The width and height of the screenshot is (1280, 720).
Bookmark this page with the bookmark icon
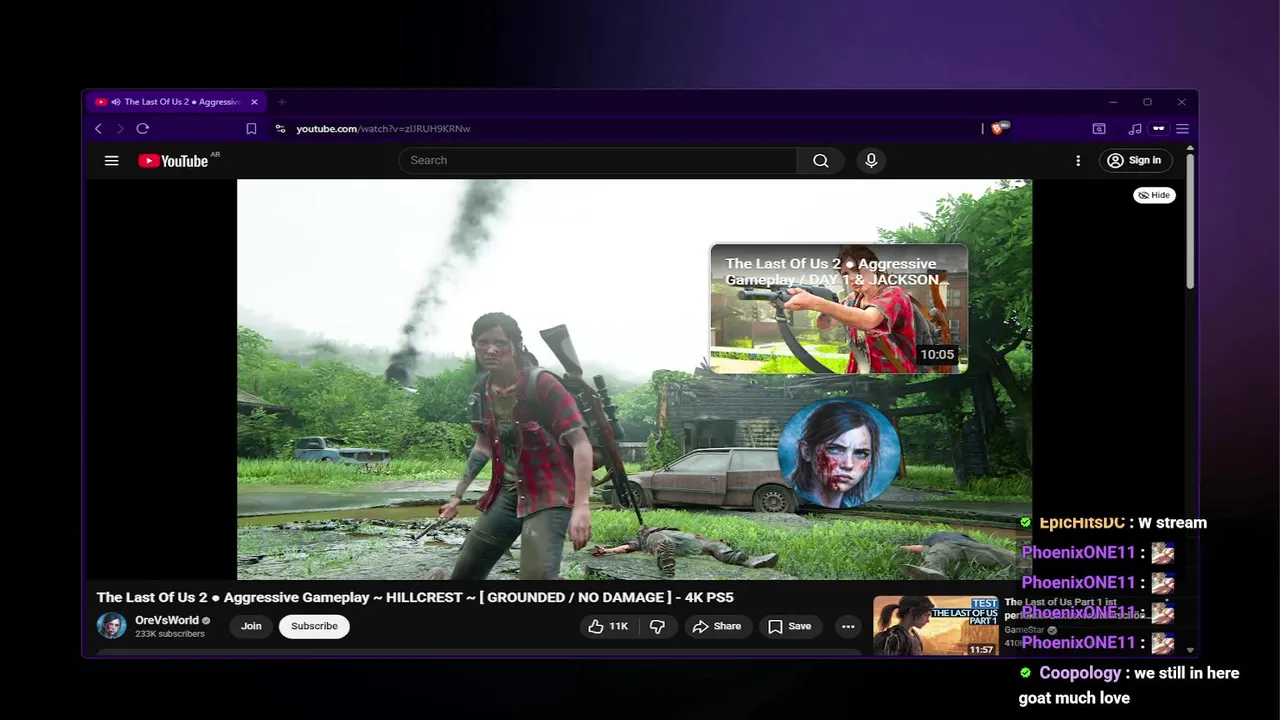tap(251, 129)
